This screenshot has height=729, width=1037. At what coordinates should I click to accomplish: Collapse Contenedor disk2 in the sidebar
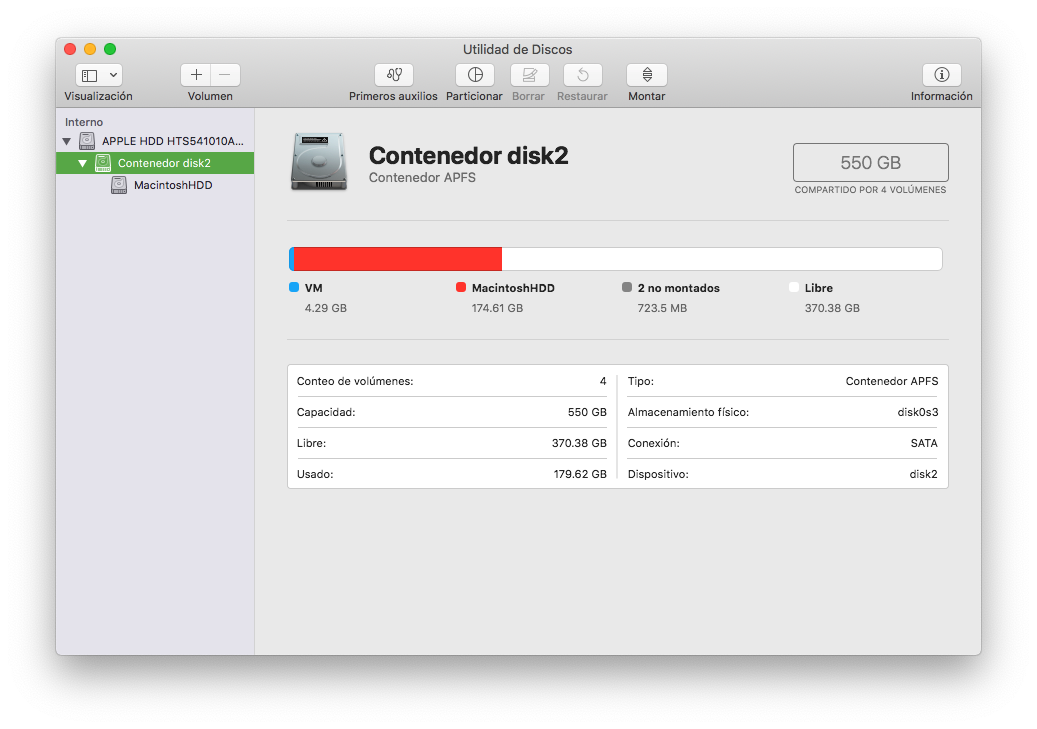tap(82, 162)
